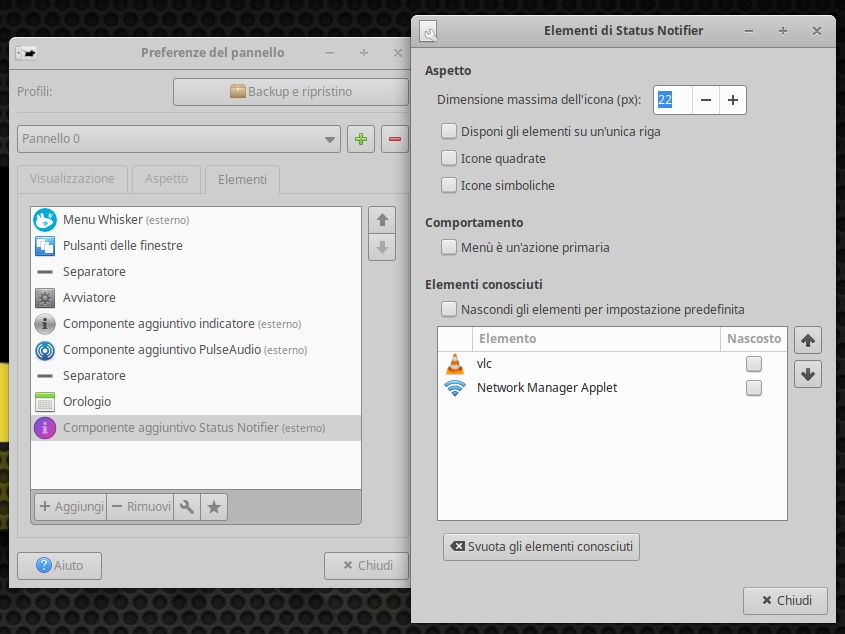Select Componente aggiuntivo indicatore row text
This screenshot has width=845, height=634.
(x=182, y=324)
